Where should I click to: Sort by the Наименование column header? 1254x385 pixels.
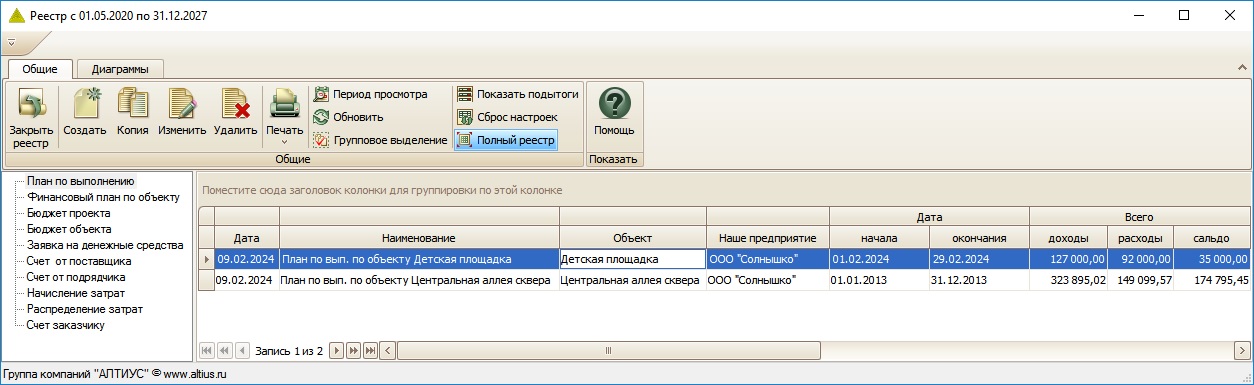click(419, 238)
